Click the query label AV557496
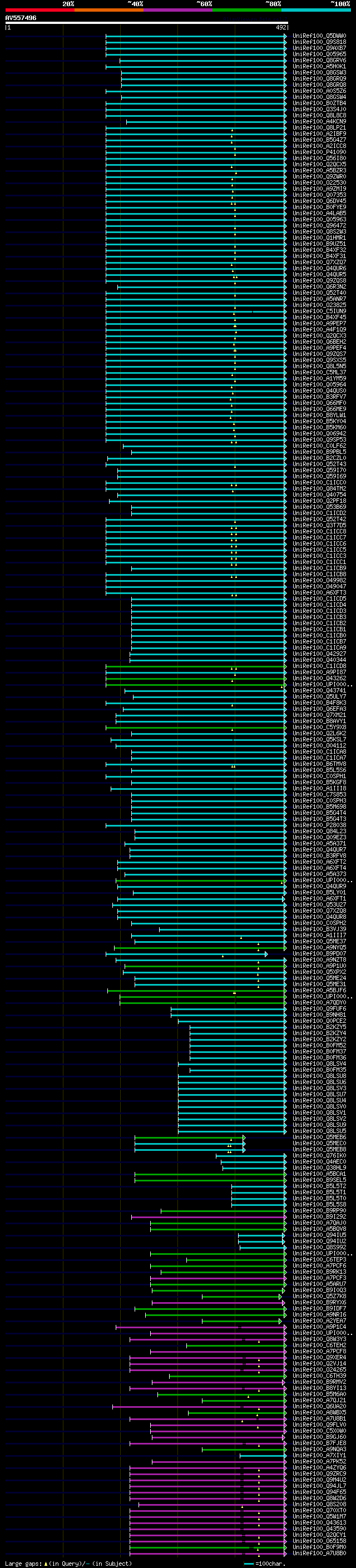Viewport: 356px width, 1568px height. [21, 18]
